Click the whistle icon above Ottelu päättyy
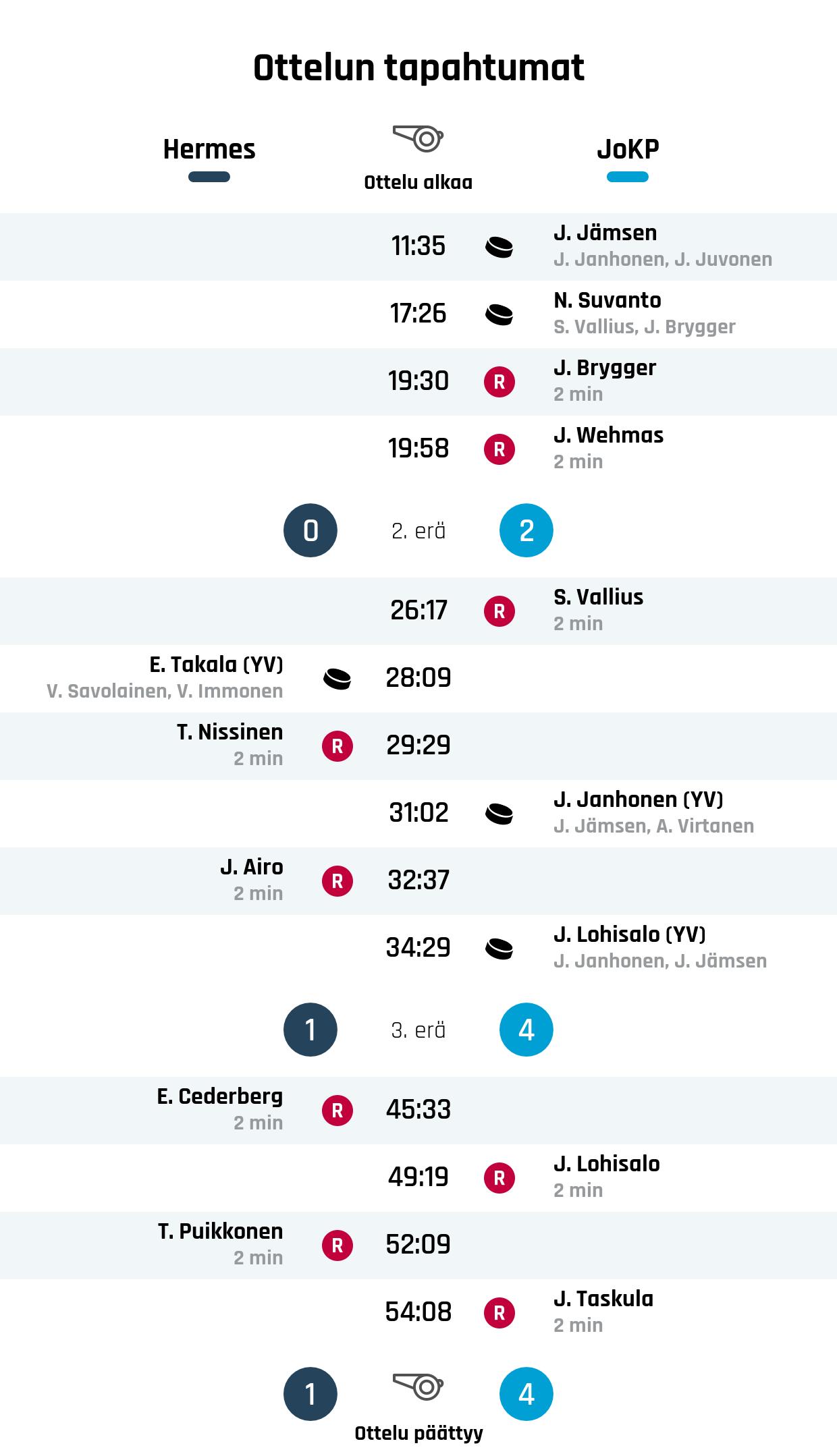Viewport: 837px width, 1456px height. click(418, 1387)
